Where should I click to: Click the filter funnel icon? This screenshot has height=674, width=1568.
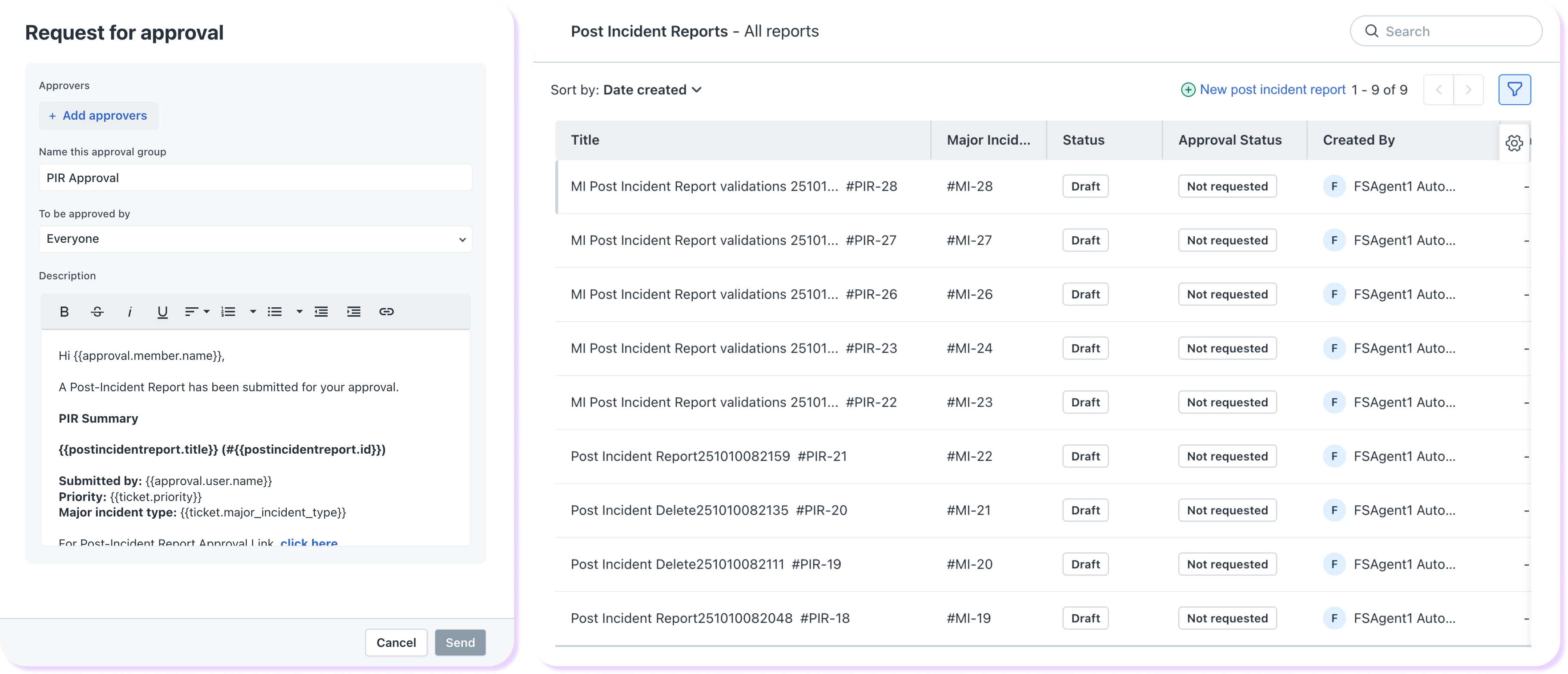(x=1514, y=90)
